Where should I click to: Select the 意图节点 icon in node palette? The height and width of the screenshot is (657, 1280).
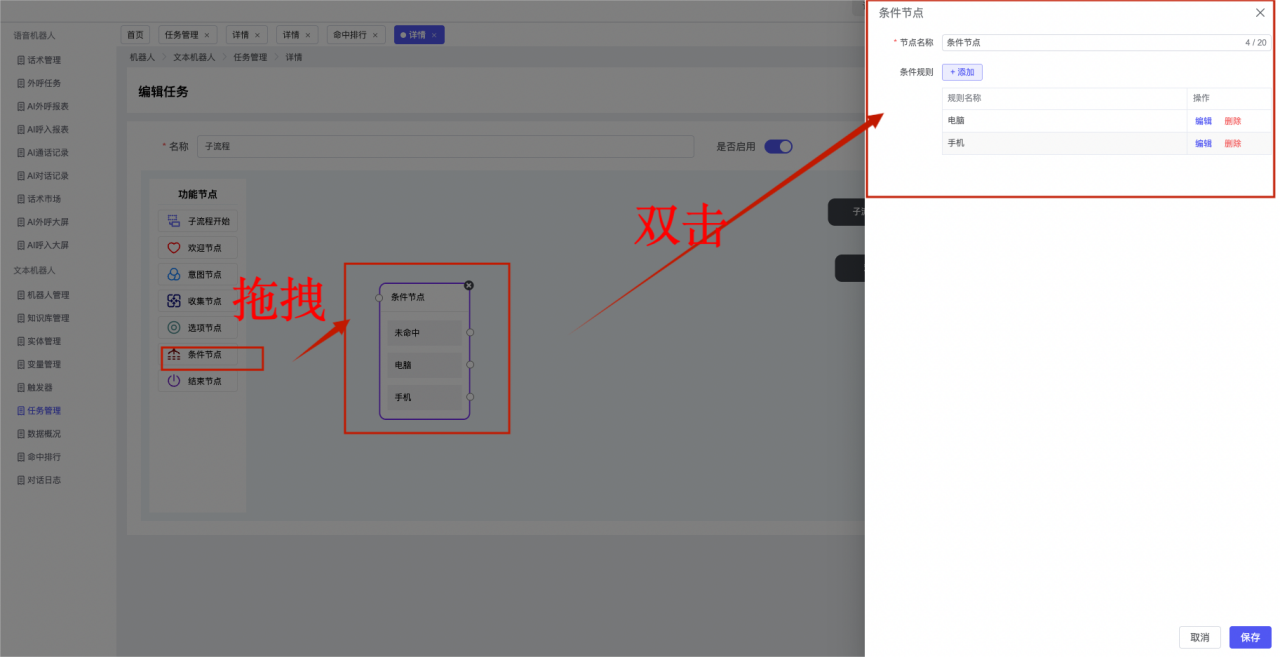174,274
